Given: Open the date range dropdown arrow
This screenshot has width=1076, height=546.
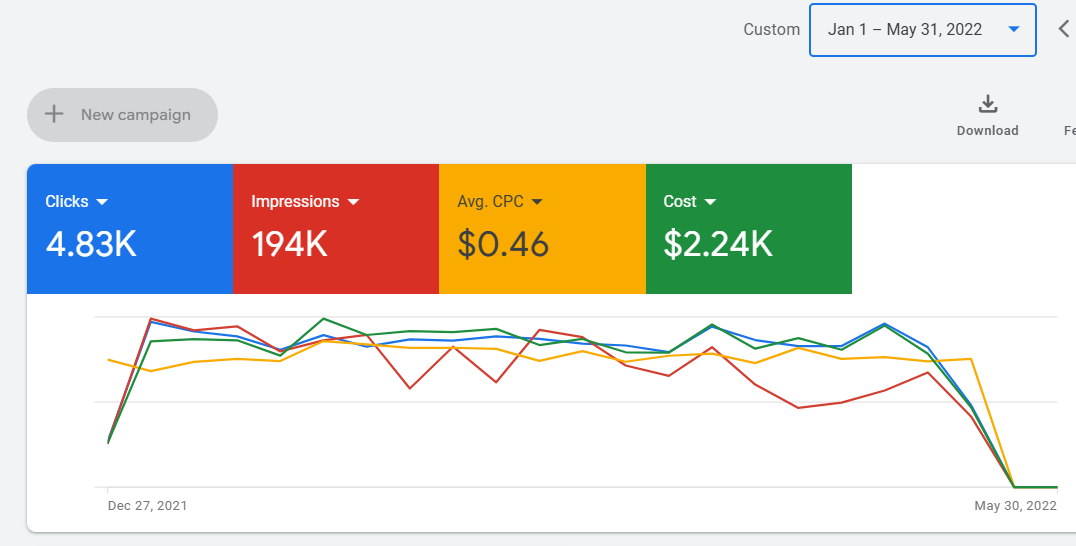Looking at the screenshot, I should coord(1014,29).
